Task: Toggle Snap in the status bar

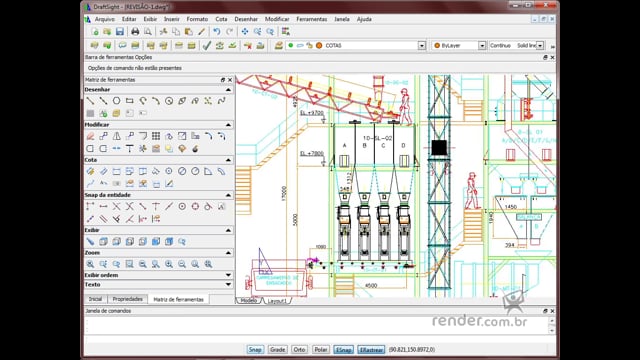Action: (255, 349)
